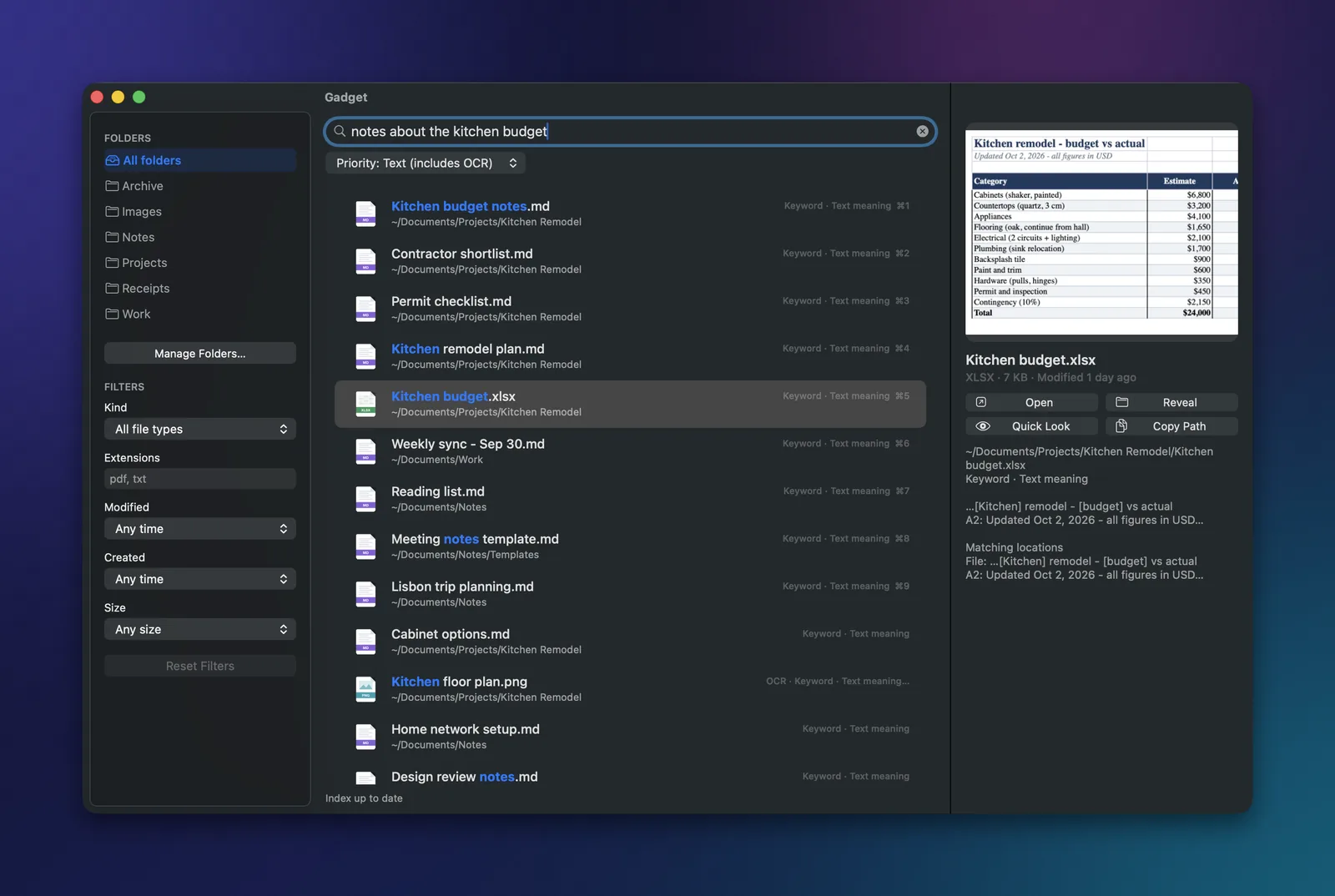Click the spreadsheet preview thumbnail
The width and height of the screenshot is (1335, 896).
pos(1101,232)
